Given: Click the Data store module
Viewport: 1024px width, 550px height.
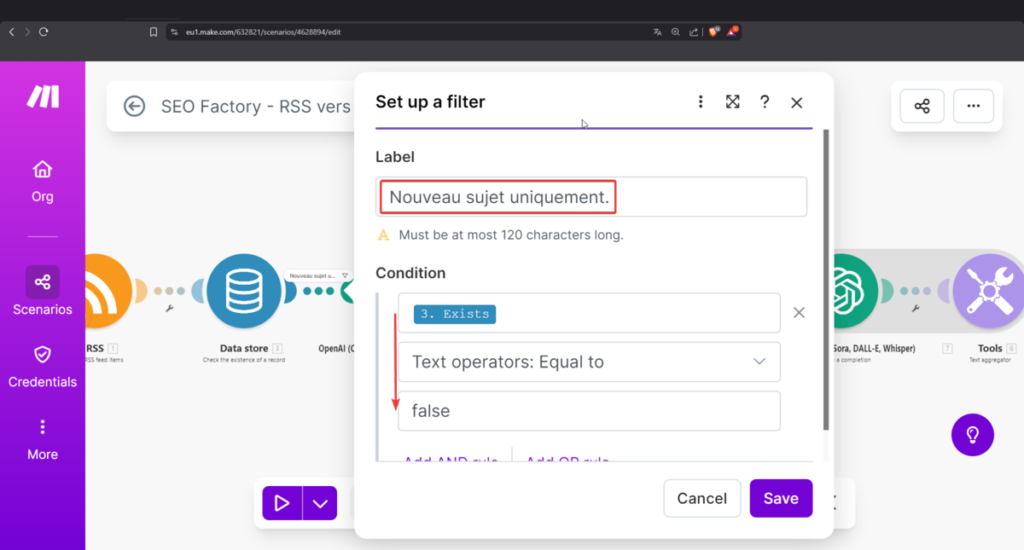Looking at the screenshot, I should click(x=241, y=291).
